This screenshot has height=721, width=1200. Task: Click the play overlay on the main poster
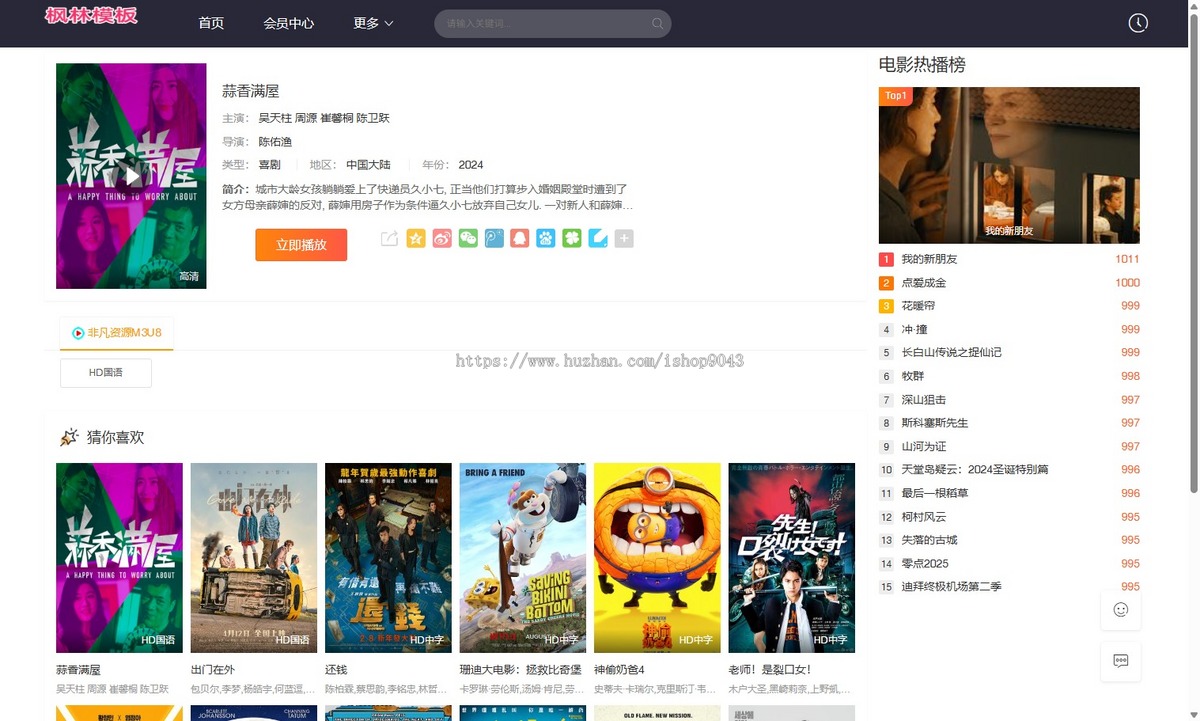131,177
